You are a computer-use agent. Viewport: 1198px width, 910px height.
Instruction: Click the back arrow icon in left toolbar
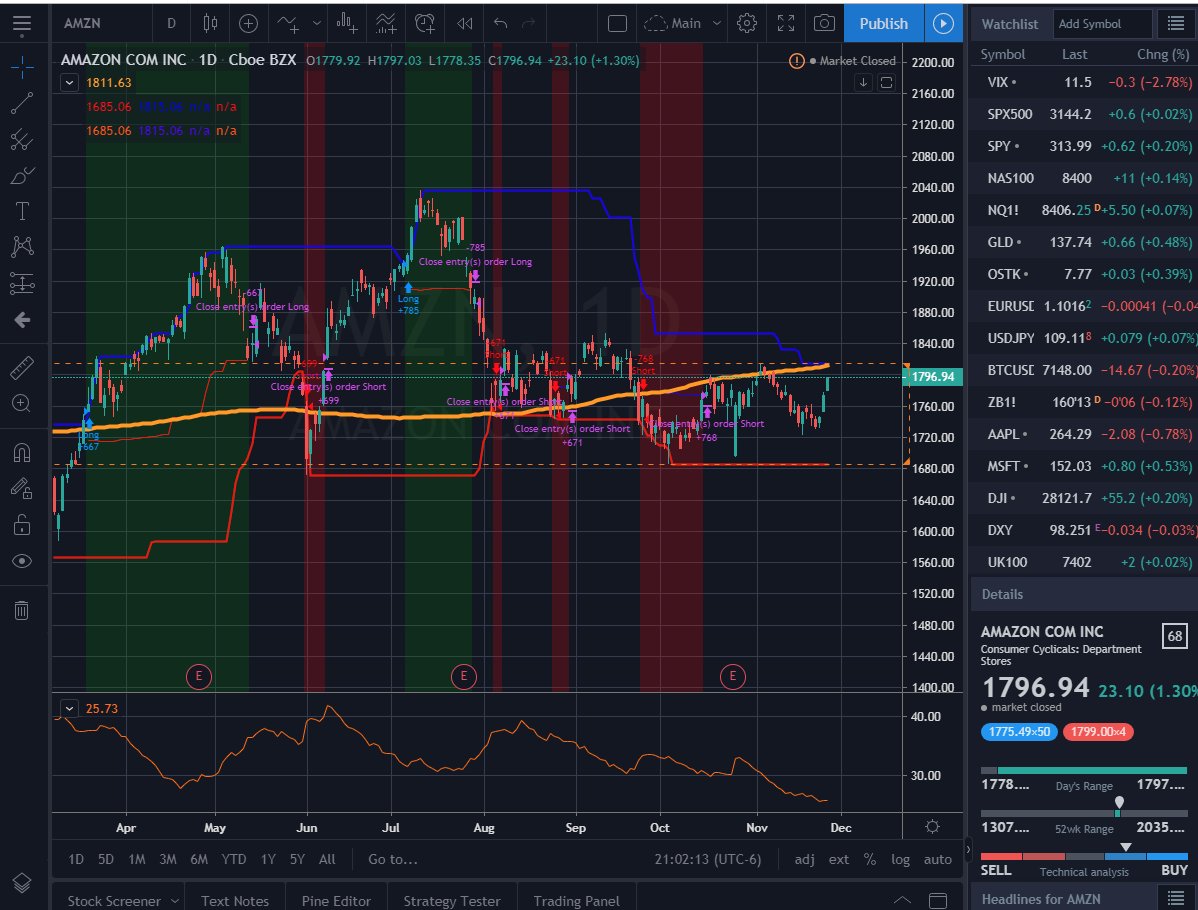coord(21,319)
